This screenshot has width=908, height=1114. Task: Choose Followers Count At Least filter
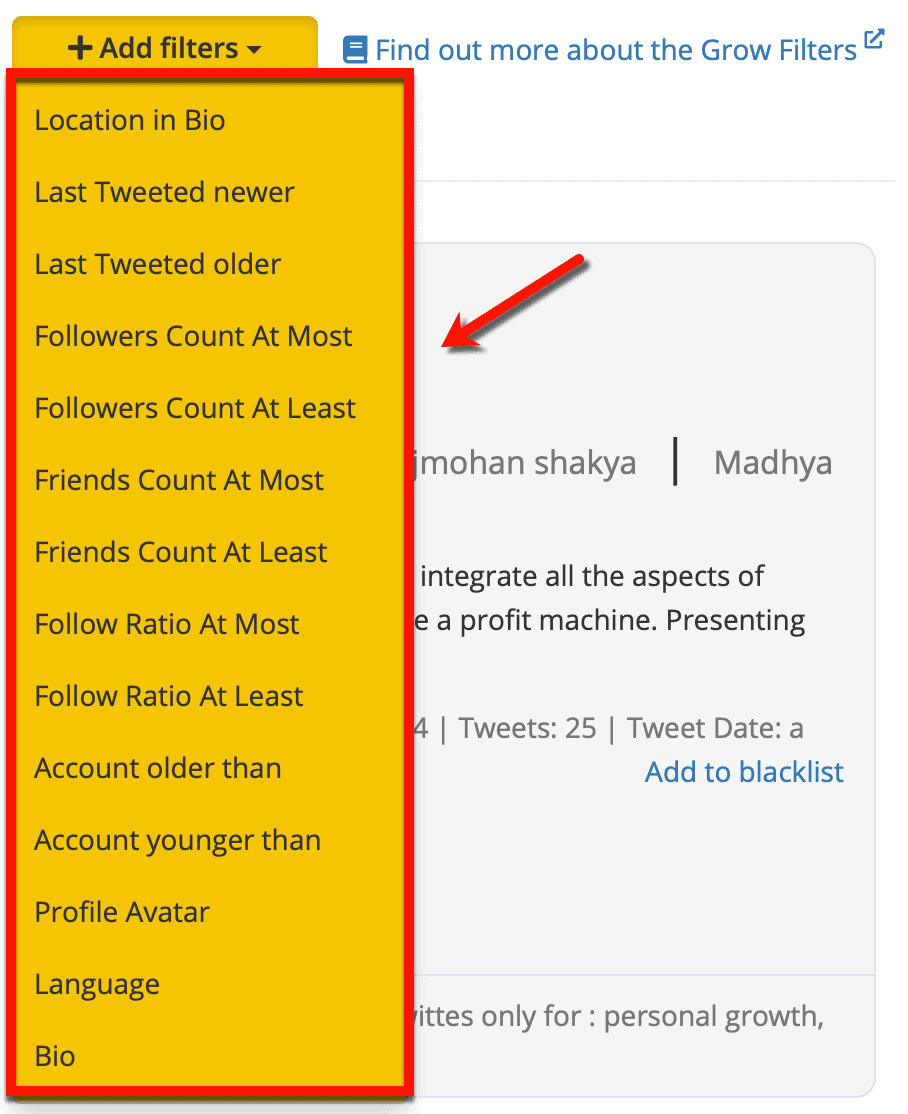point(195,408)
